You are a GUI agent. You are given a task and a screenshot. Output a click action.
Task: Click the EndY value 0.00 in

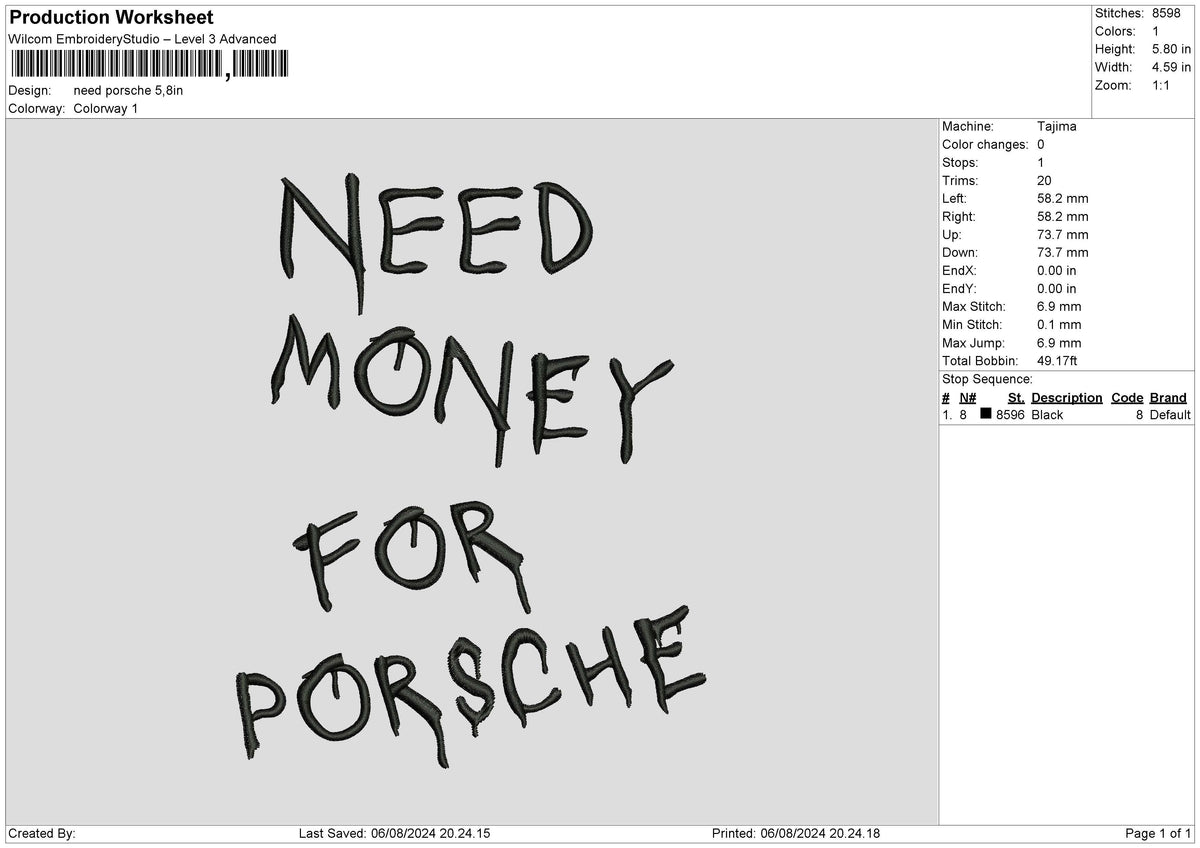(x=1057, y=289)
